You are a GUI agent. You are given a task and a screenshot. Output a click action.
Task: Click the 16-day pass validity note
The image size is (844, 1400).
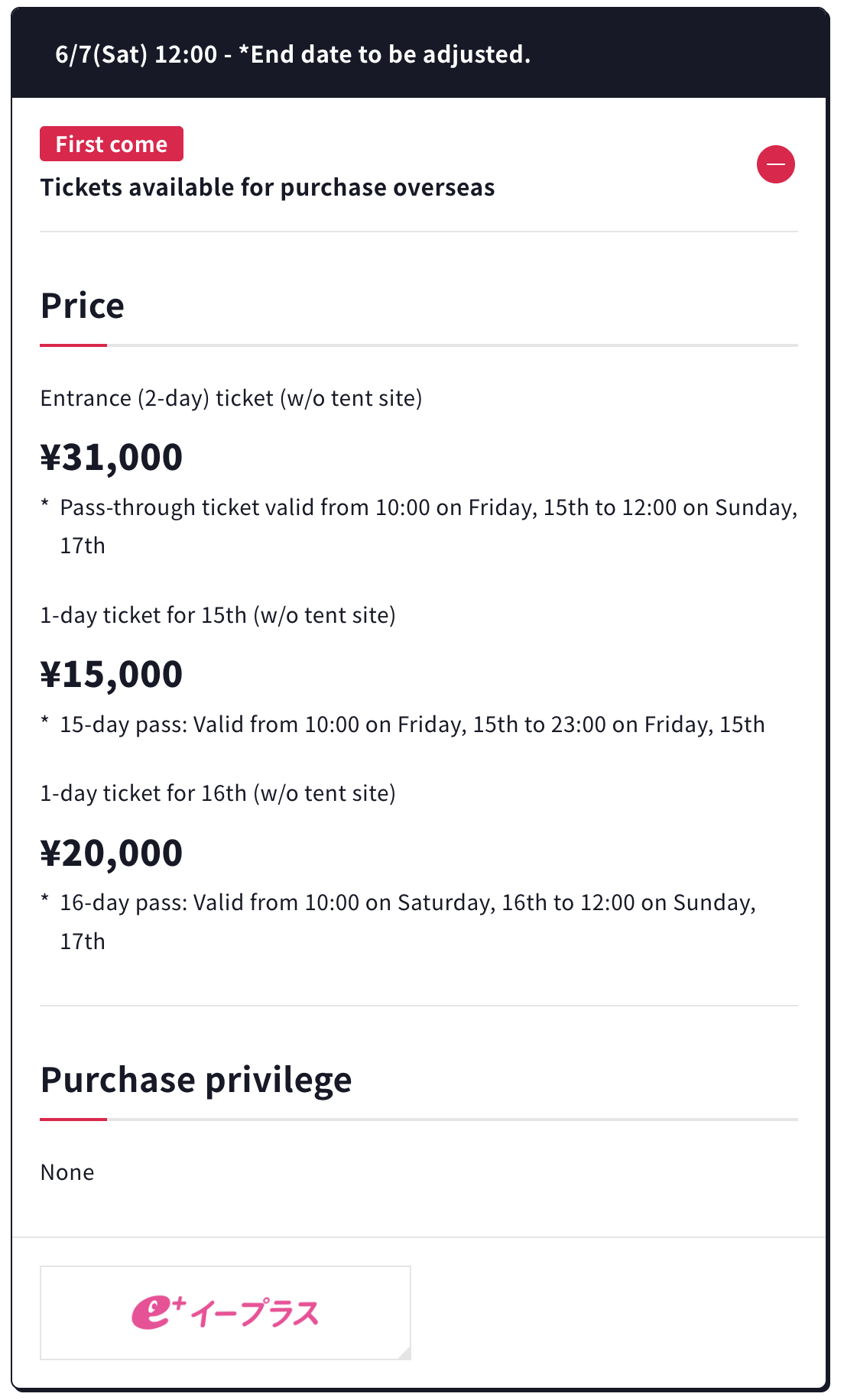click(x=407, y=903)
